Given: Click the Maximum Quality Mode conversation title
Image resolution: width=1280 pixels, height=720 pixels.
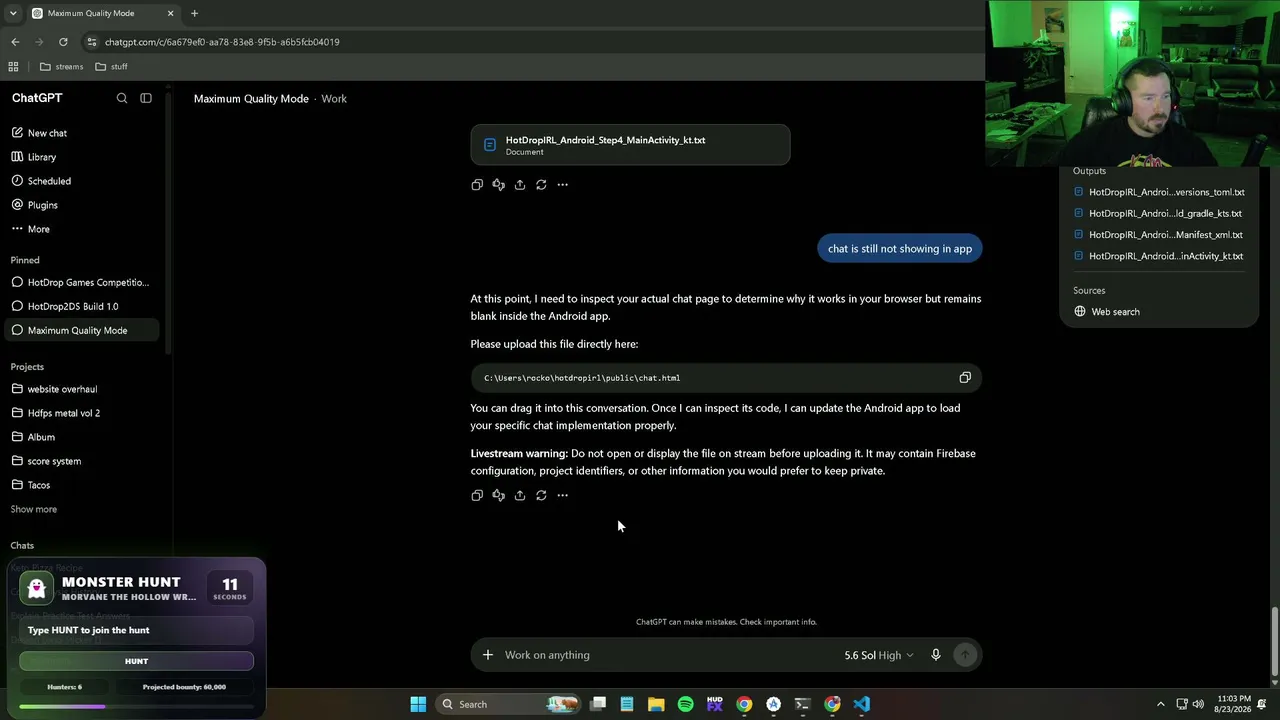Looking at the screenshot, I should (251, 99).
